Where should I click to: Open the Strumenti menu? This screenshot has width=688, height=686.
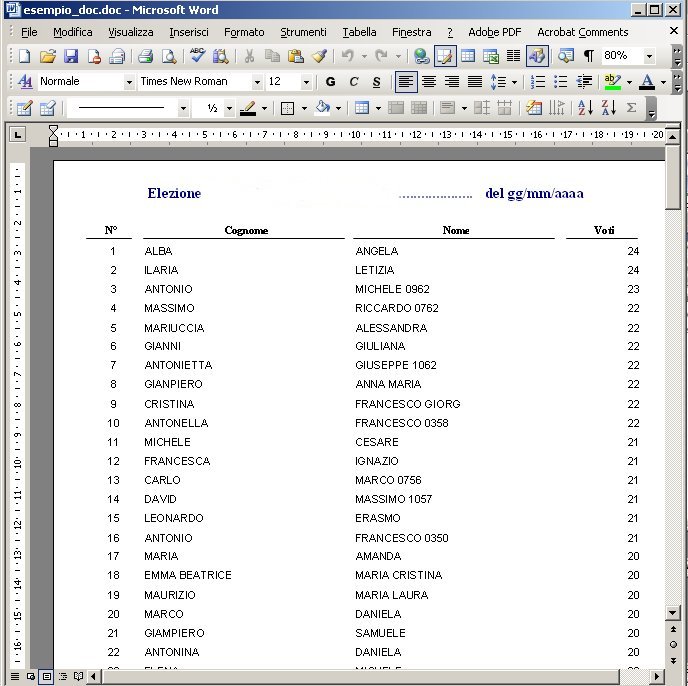pos(303,32)
